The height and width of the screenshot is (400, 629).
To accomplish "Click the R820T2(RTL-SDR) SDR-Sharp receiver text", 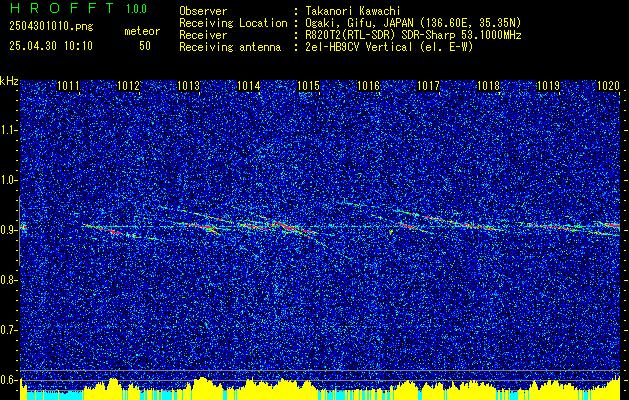I will click(412, 35).
